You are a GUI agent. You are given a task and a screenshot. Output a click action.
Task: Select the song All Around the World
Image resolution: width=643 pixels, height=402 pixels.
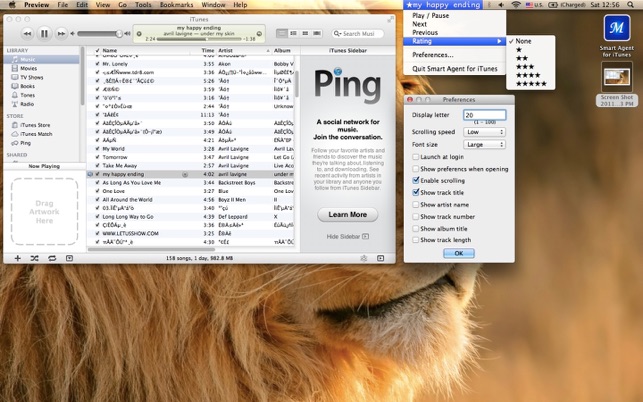click(191, 200)
